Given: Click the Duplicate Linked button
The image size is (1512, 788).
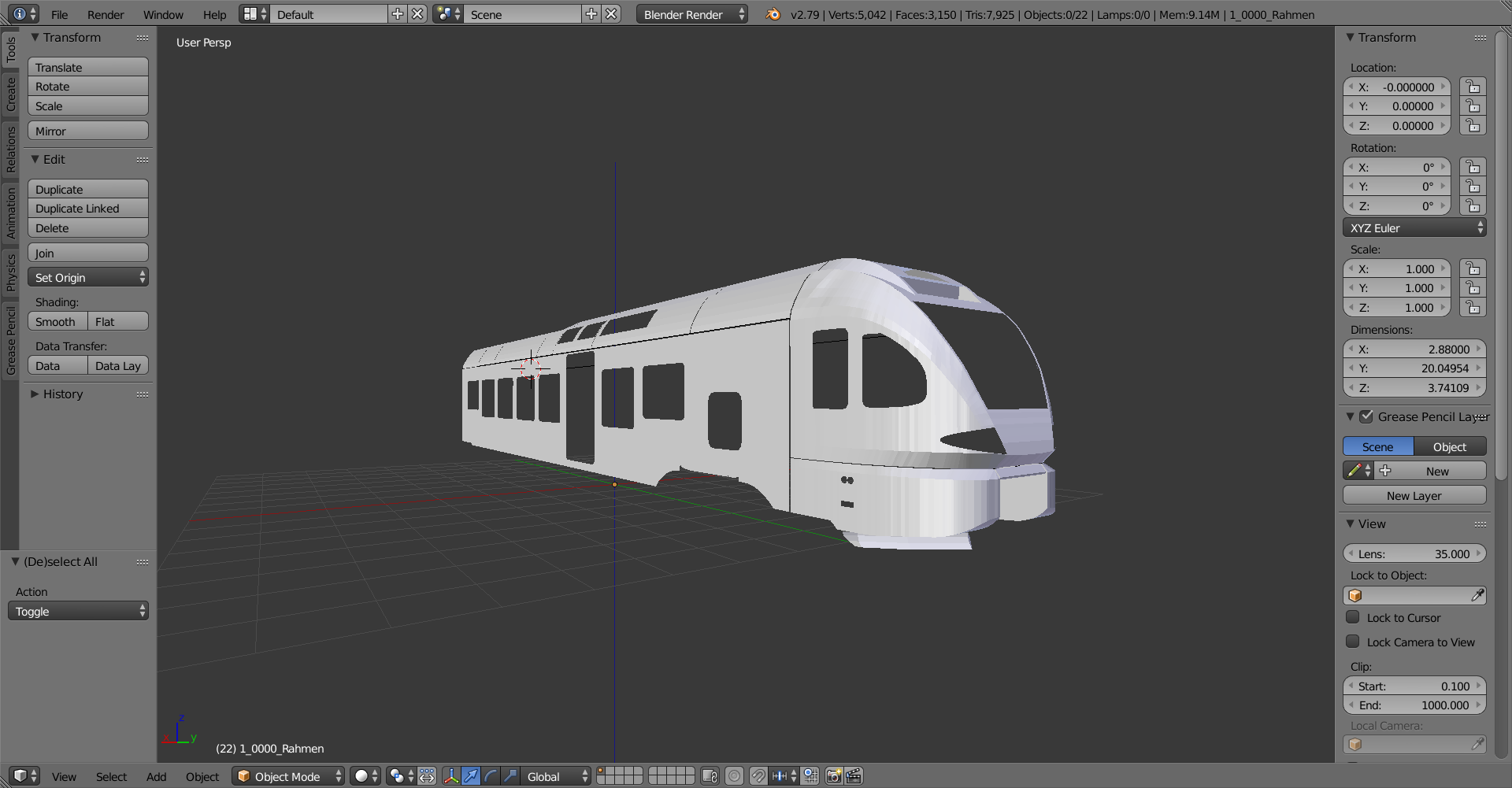Looking at the screenshot, I should [88, 208].
